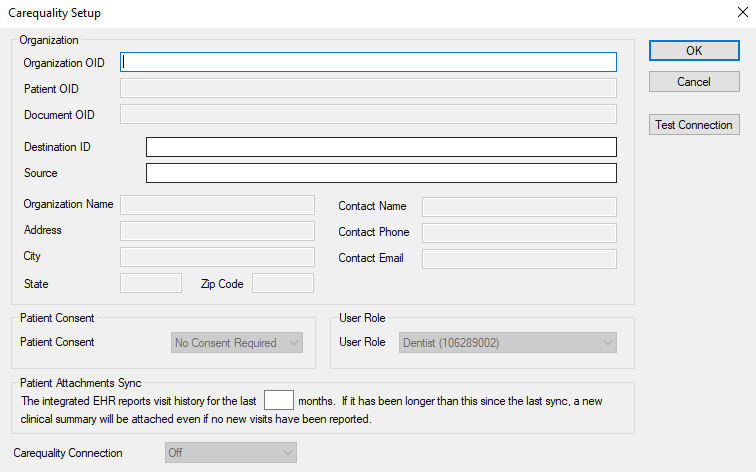Expand the User Role dropdown

click(x=507, y=343)
